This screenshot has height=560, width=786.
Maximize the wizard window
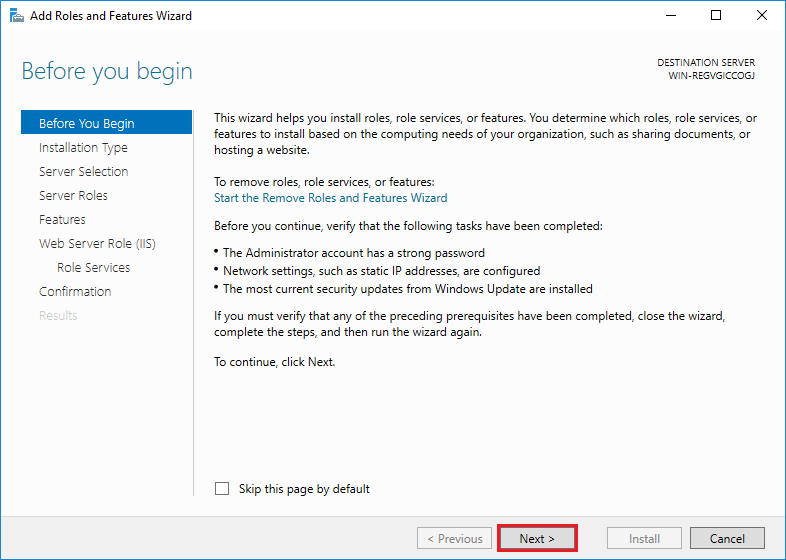[x=716, y=16]
